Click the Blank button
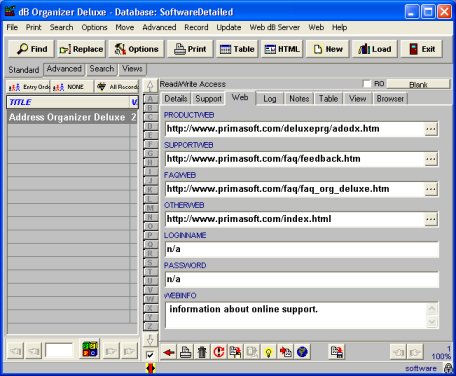 (x=418, y=84)
